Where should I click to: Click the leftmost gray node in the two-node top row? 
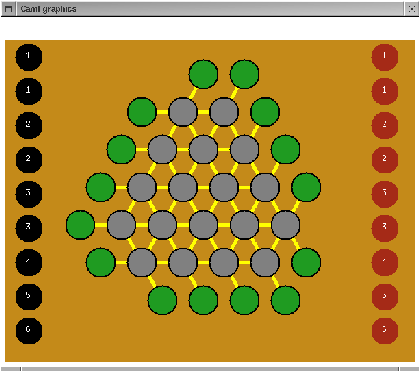pos(183,112)
